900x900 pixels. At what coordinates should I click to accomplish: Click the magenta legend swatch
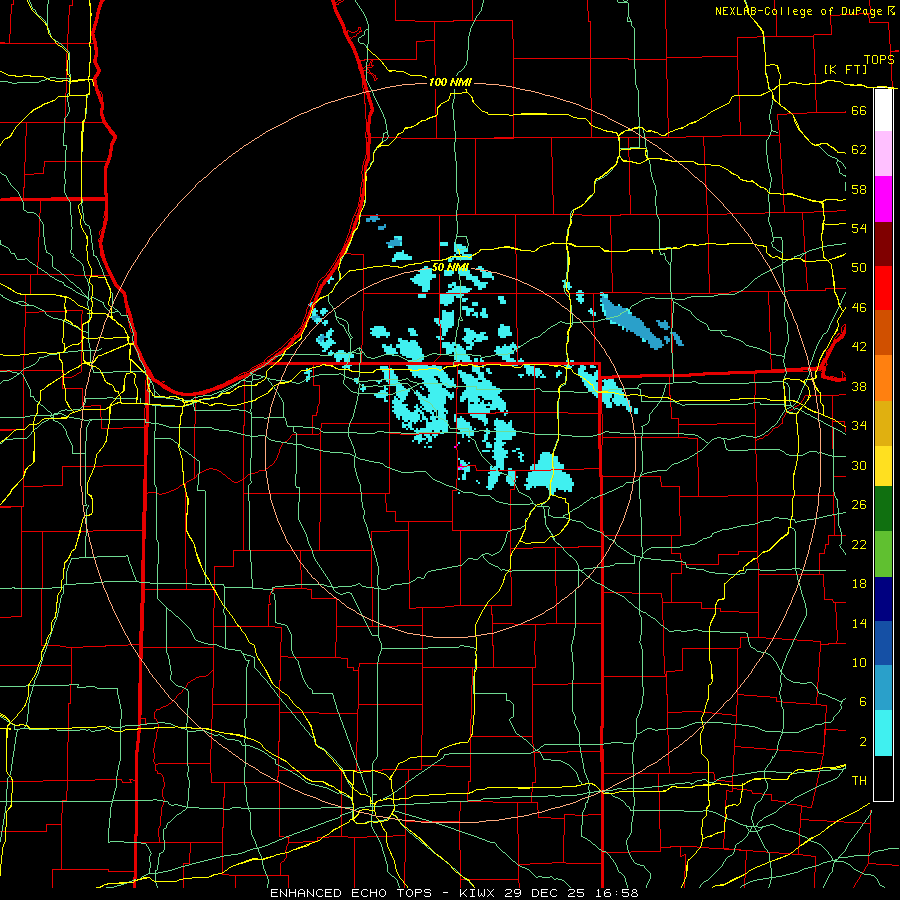(x=883, y=199)
